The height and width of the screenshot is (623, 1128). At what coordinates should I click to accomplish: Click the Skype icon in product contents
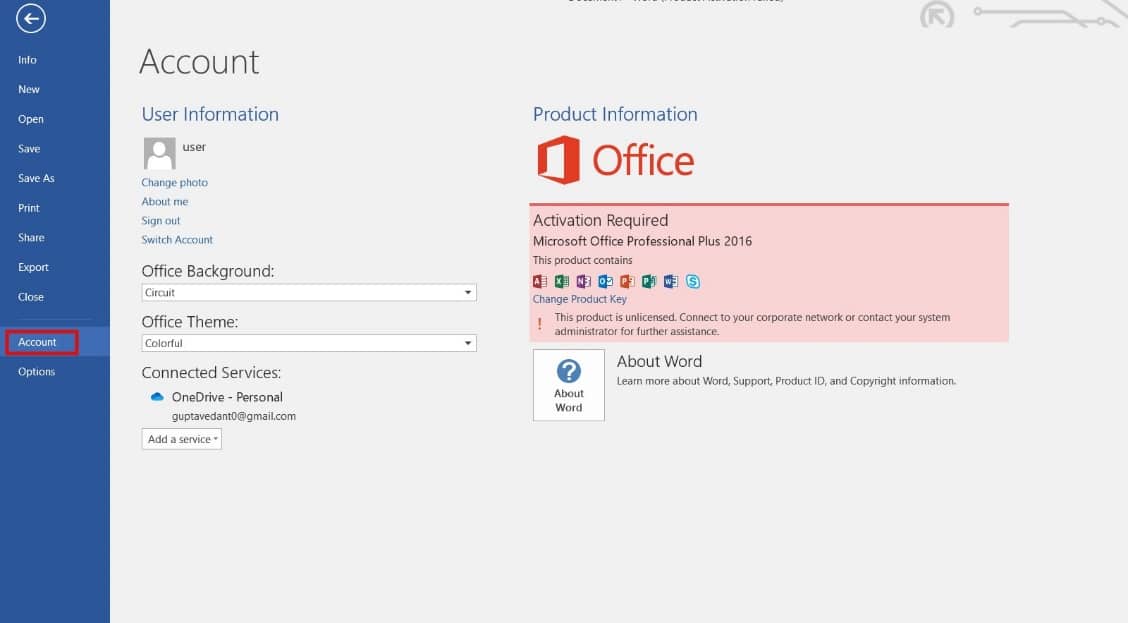pos(693,281)
